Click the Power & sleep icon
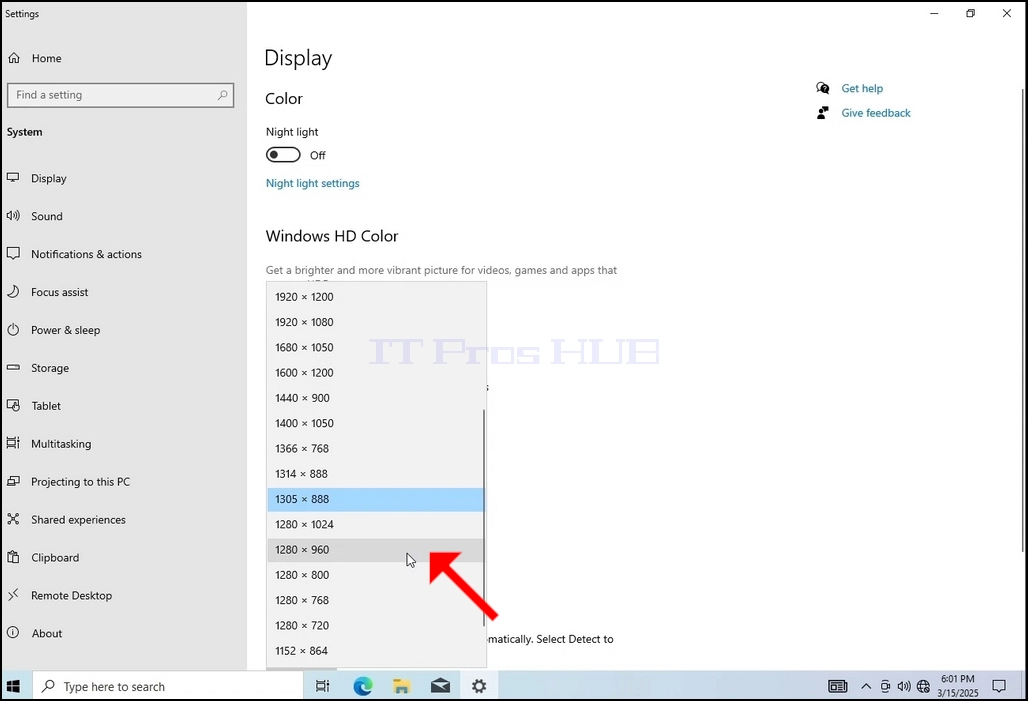 (13, 330)
